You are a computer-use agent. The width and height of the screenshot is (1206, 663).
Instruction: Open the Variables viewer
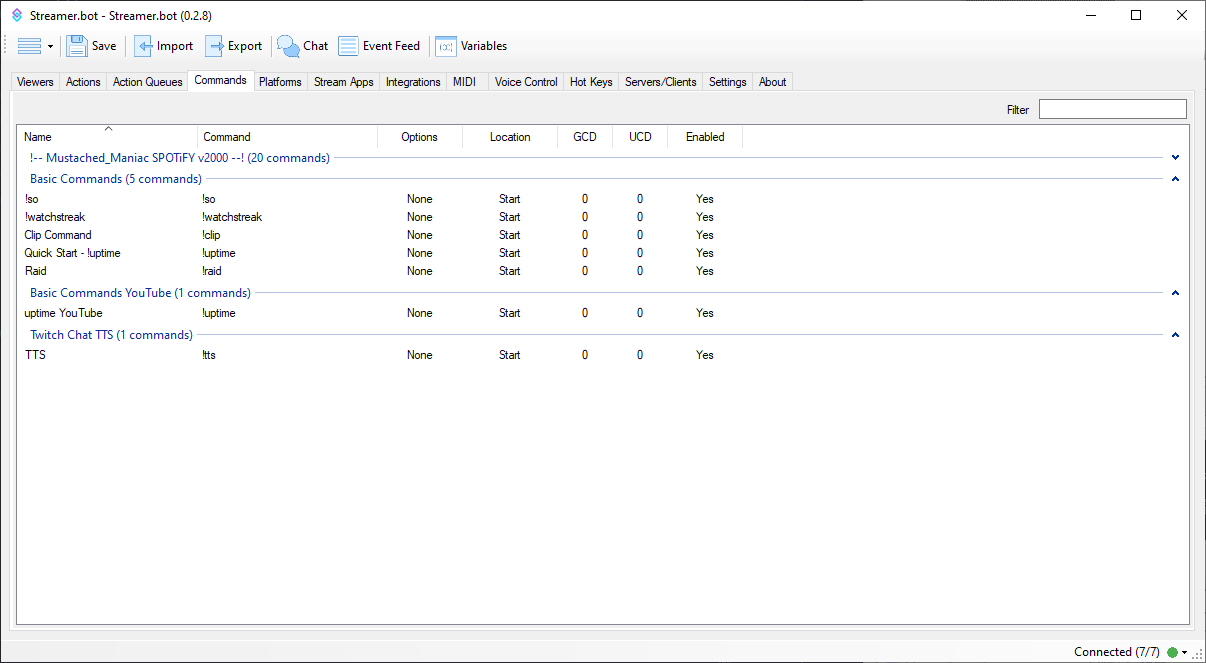tap(471, 46)
